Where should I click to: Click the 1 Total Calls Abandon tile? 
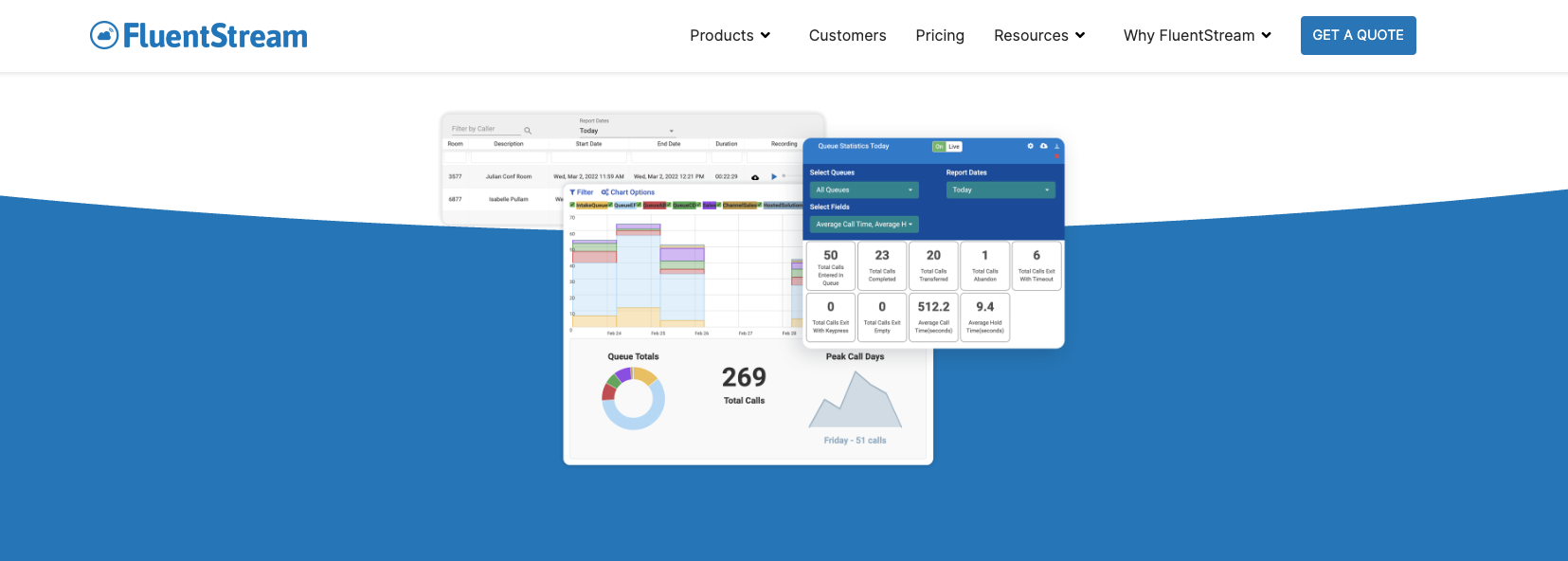click(985, 266)
